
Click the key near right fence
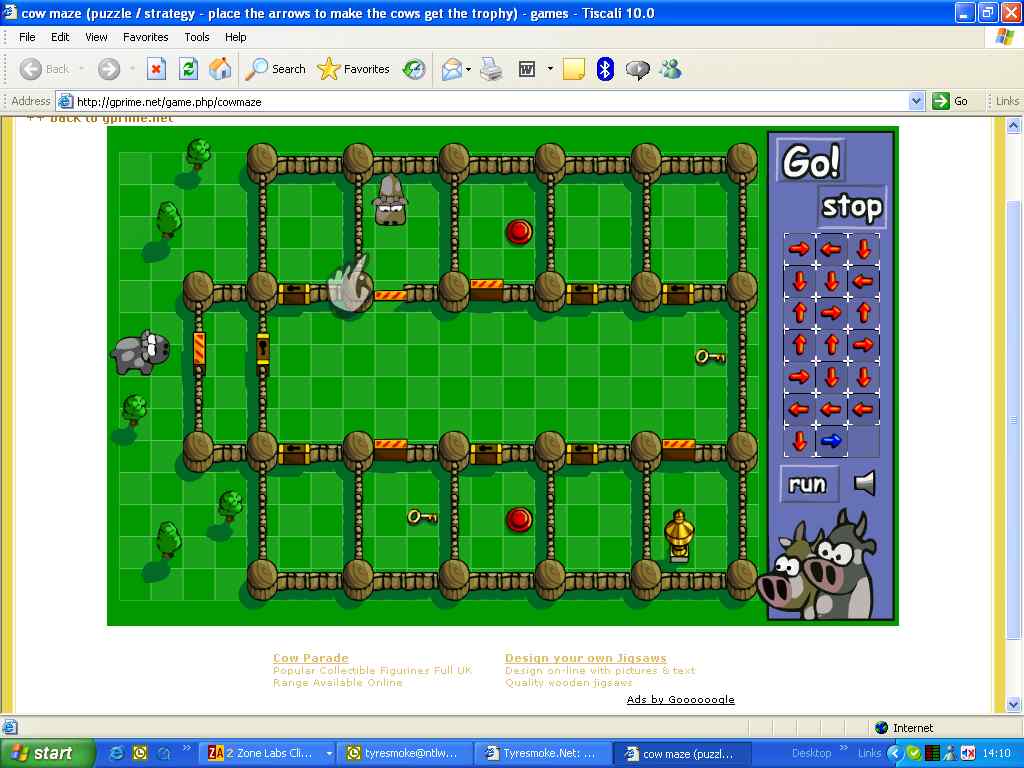pyautogui.click(x=710, y=357)
